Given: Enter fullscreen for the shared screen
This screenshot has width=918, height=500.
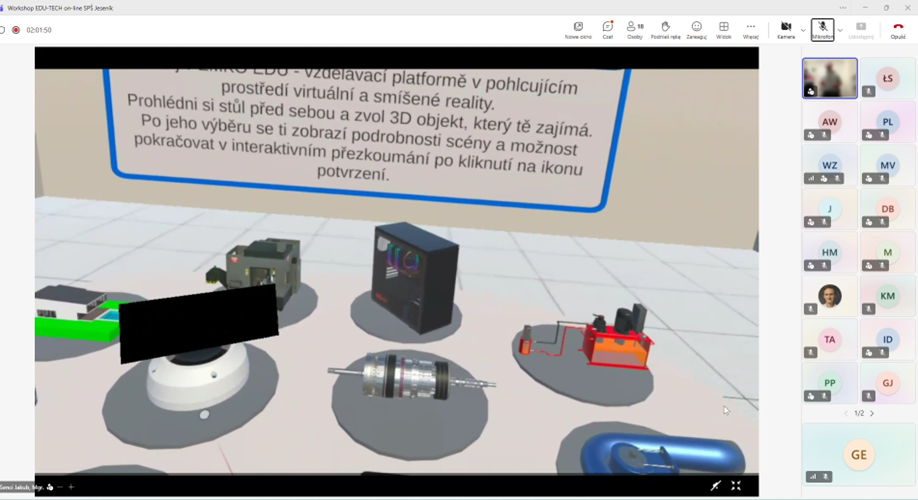Looking at the screenshot, I should (736, 486).
